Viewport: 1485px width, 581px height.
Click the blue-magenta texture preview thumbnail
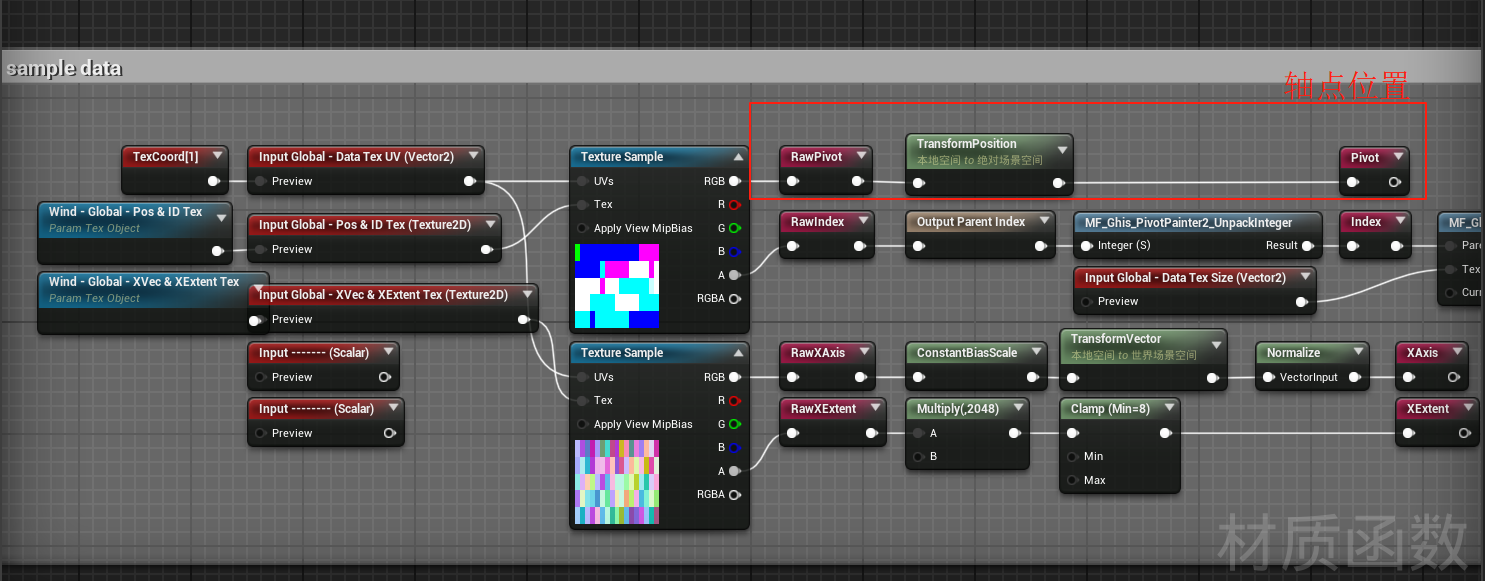617,286
